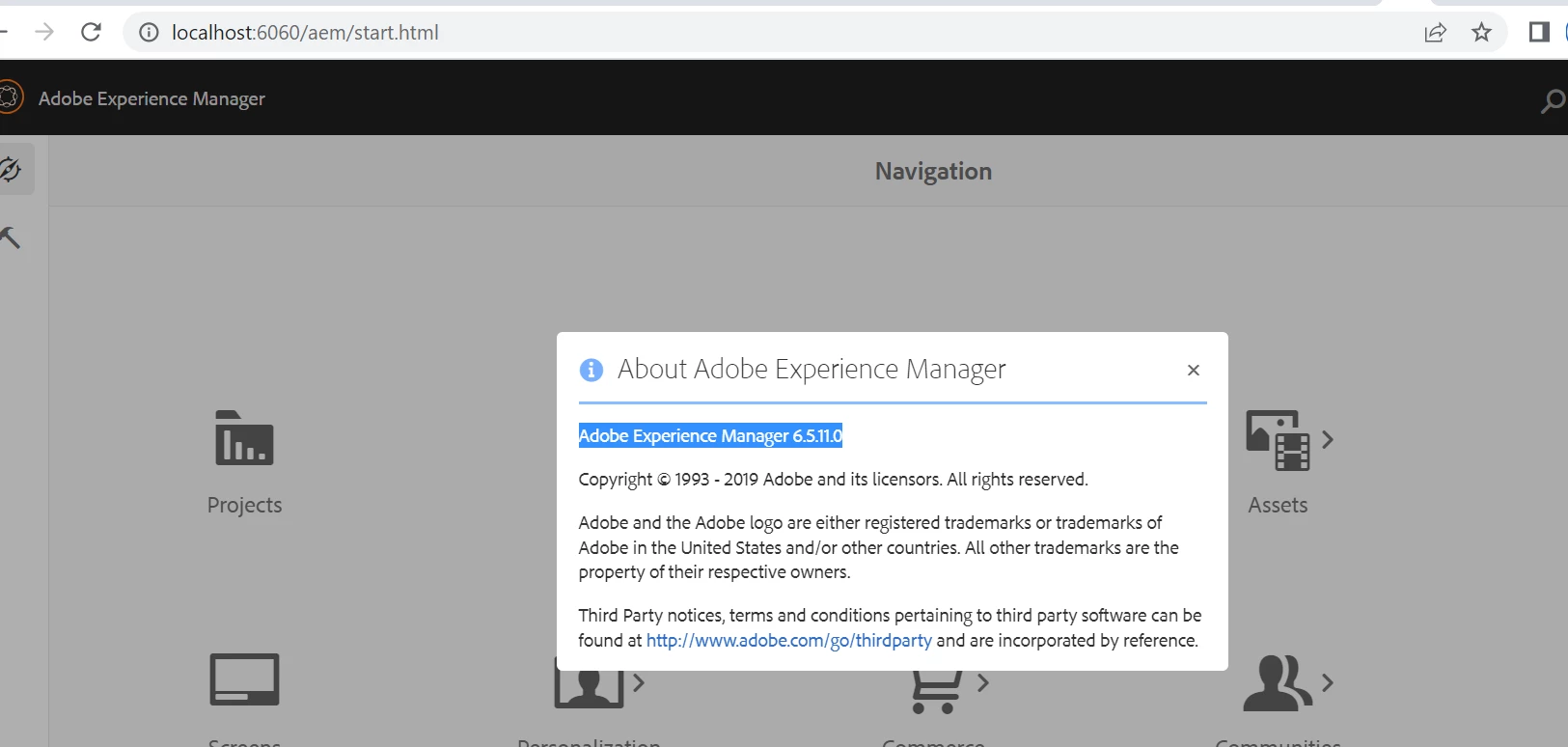This screenshot has width=1568, height=747.
Task: Select the Tools hammer icon in sidebar
Action: point(10,237)
